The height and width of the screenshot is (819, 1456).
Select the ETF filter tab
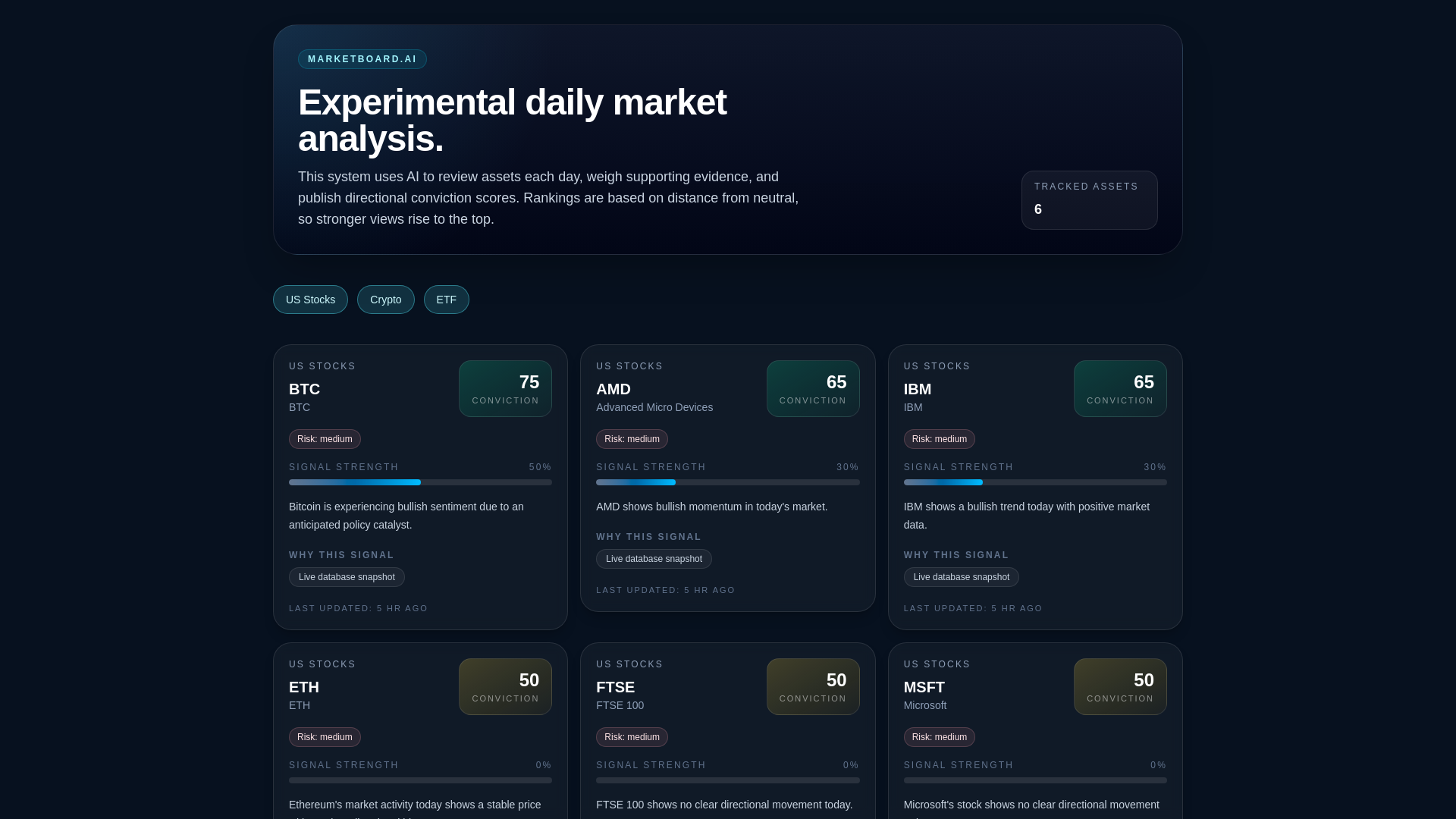[447, 300]
